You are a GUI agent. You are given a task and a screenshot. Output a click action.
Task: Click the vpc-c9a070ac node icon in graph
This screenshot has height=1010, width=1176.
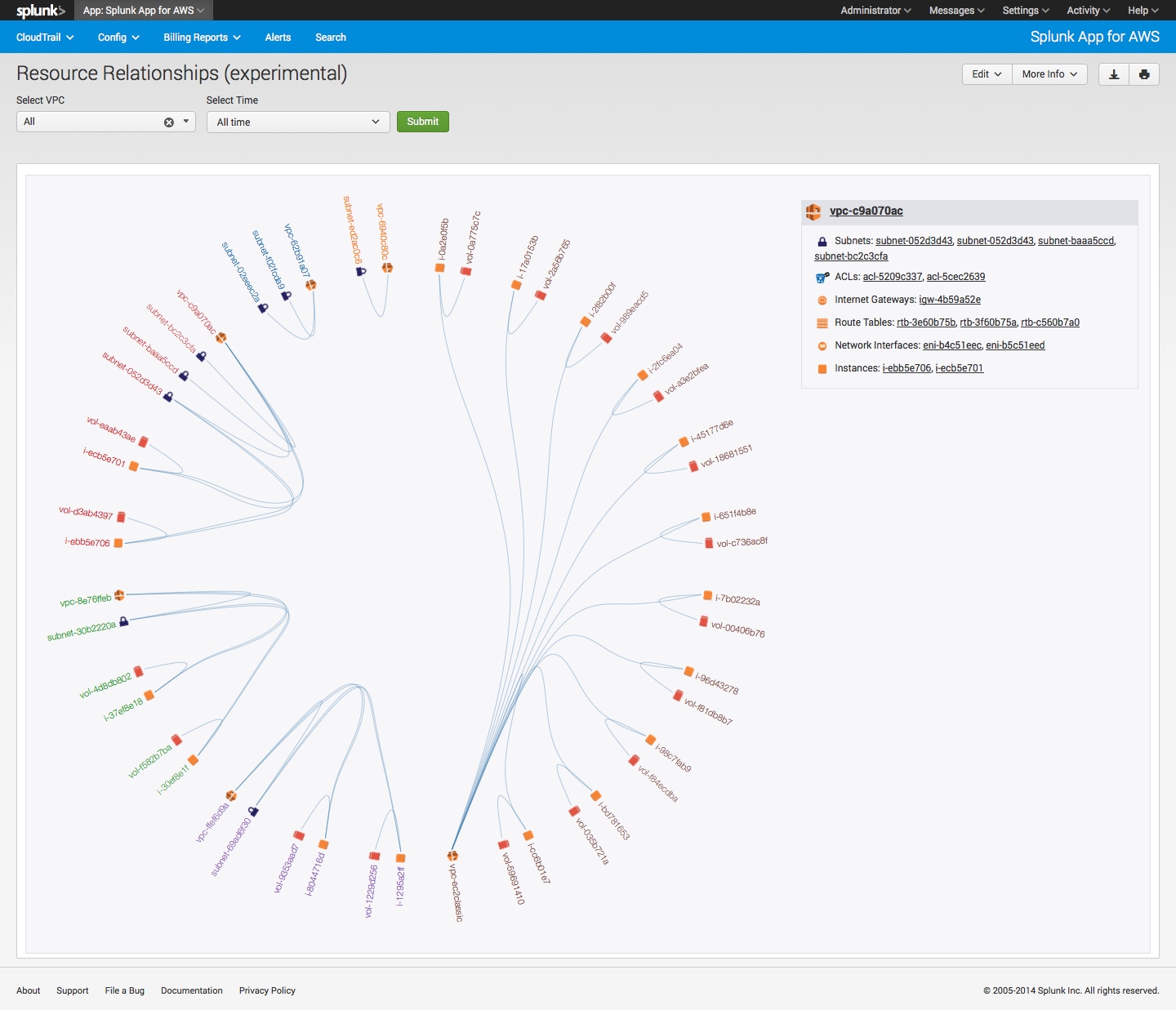(220, 337)
